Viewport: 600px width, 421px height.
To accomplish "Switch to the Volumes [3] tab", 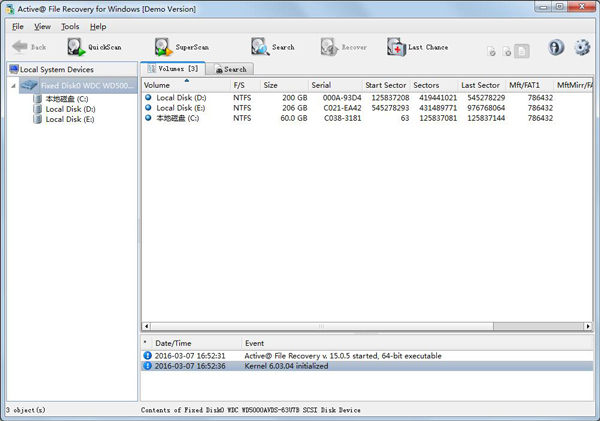I will [173, 69].
